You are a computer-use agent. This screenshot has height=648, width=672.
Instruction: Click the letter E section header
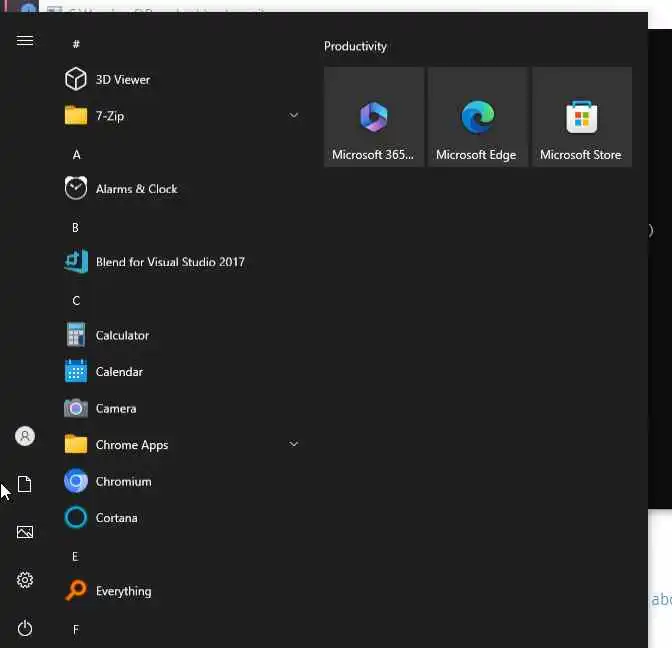(x=75, y=556)
